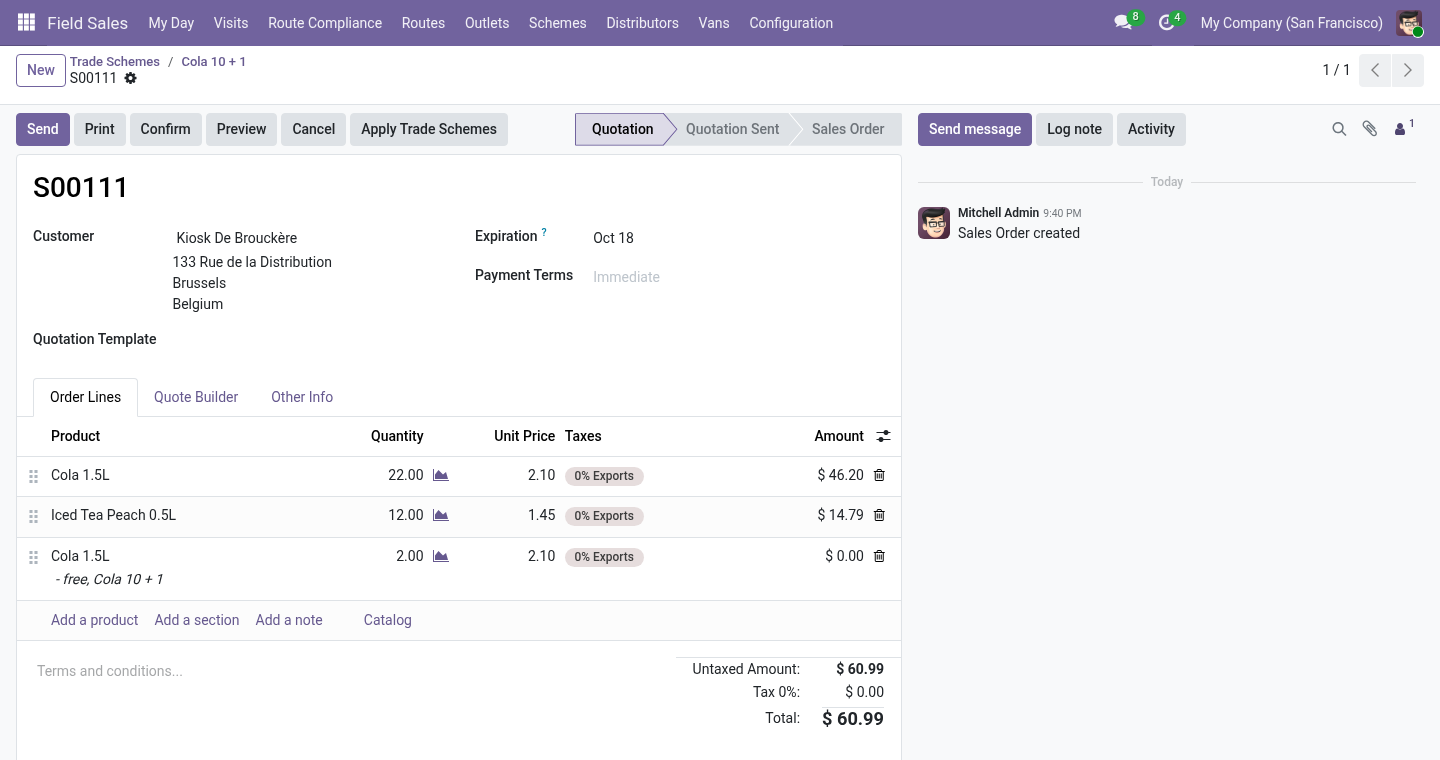The image size is (1440, 760).
Task: Open the Schemes menu
Action: (x=558, y=22)
